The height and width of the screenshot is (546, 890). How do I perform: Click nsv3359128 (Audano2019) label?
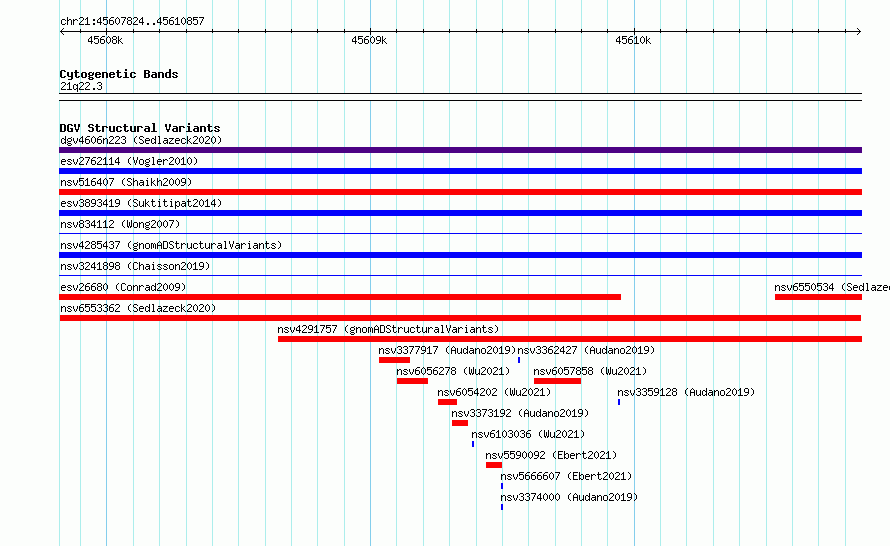click(x=686, y=392)
